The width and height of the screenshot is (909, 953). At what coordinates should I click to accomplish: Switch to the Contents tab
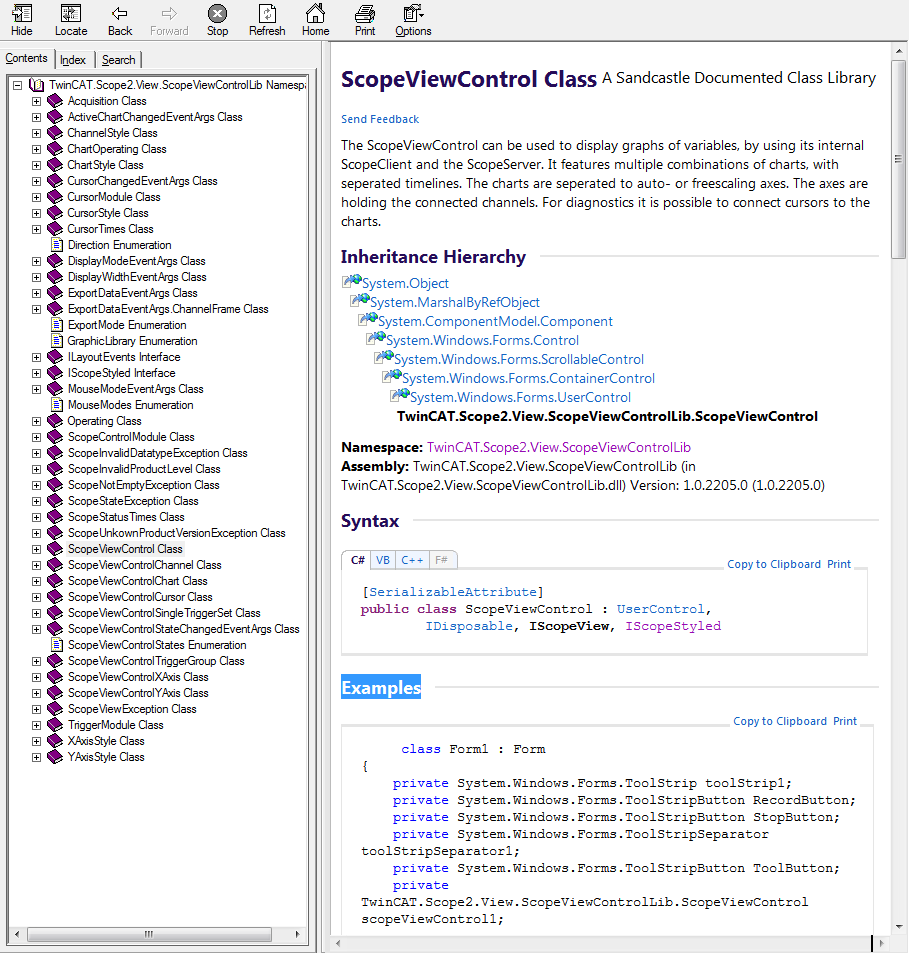[26, 58]
